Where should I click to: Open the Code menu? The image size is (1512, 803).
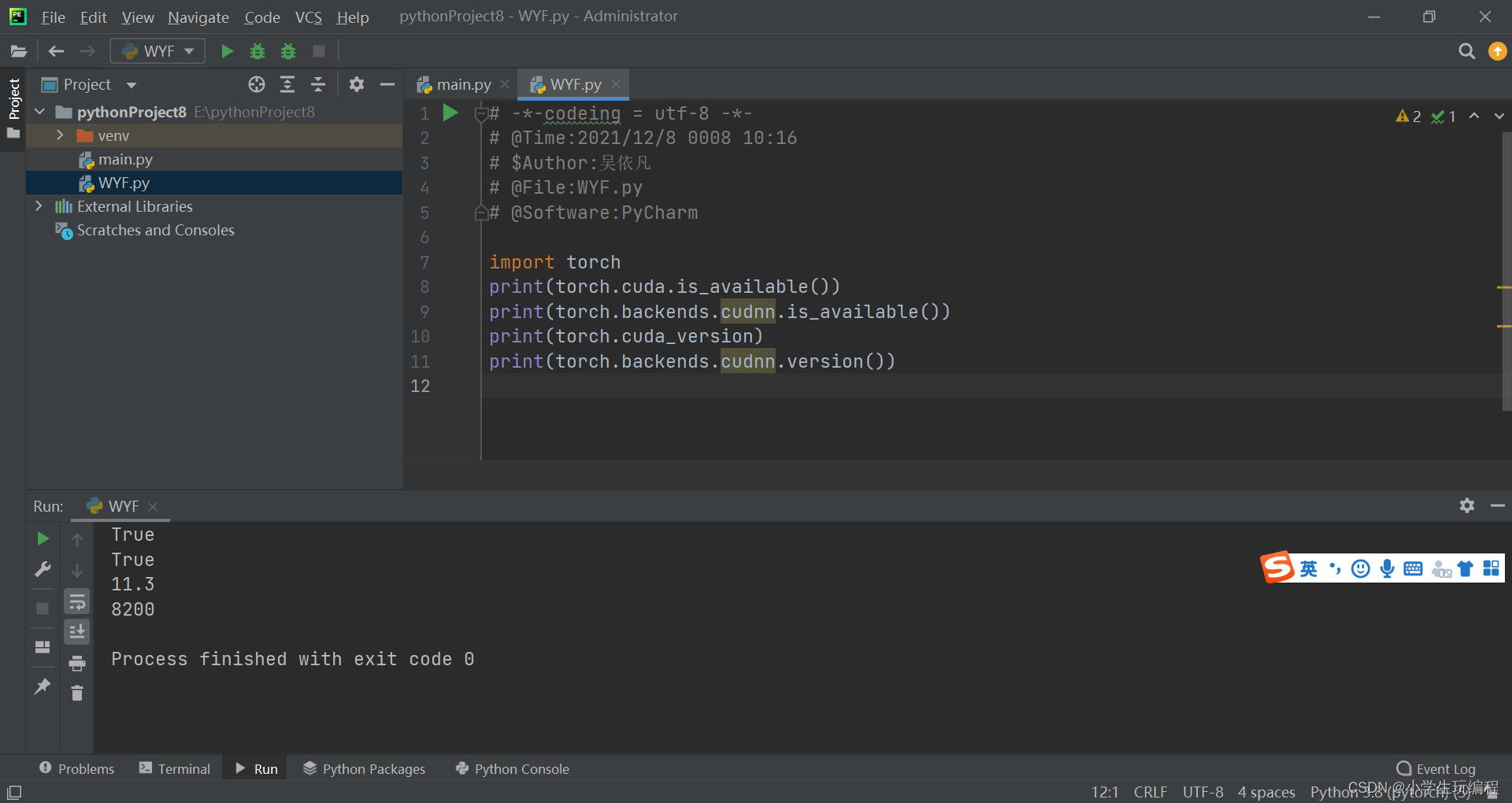coord(262,17)
